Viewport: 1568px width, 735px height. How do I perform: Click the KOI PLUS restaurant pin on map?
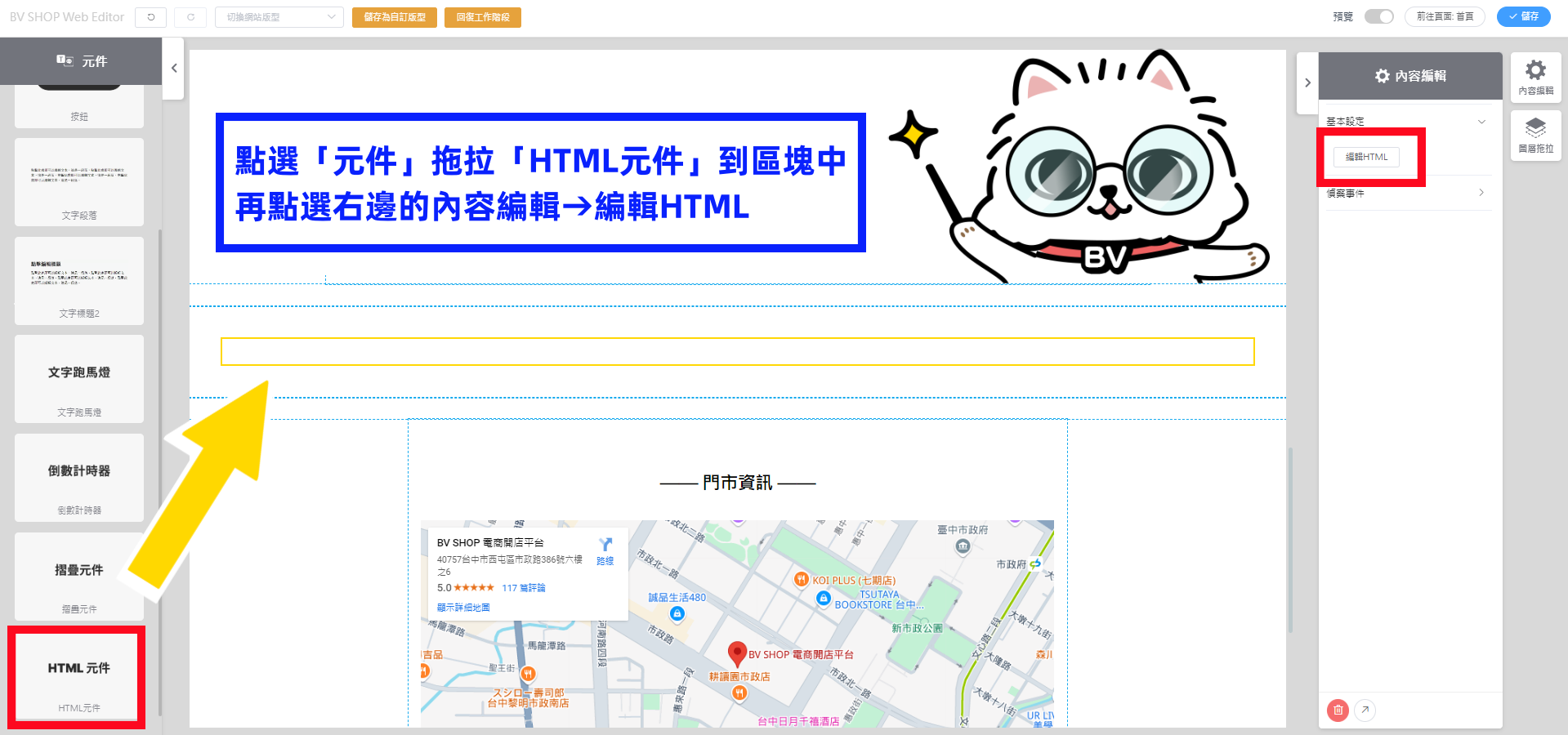tap(802, 580)
